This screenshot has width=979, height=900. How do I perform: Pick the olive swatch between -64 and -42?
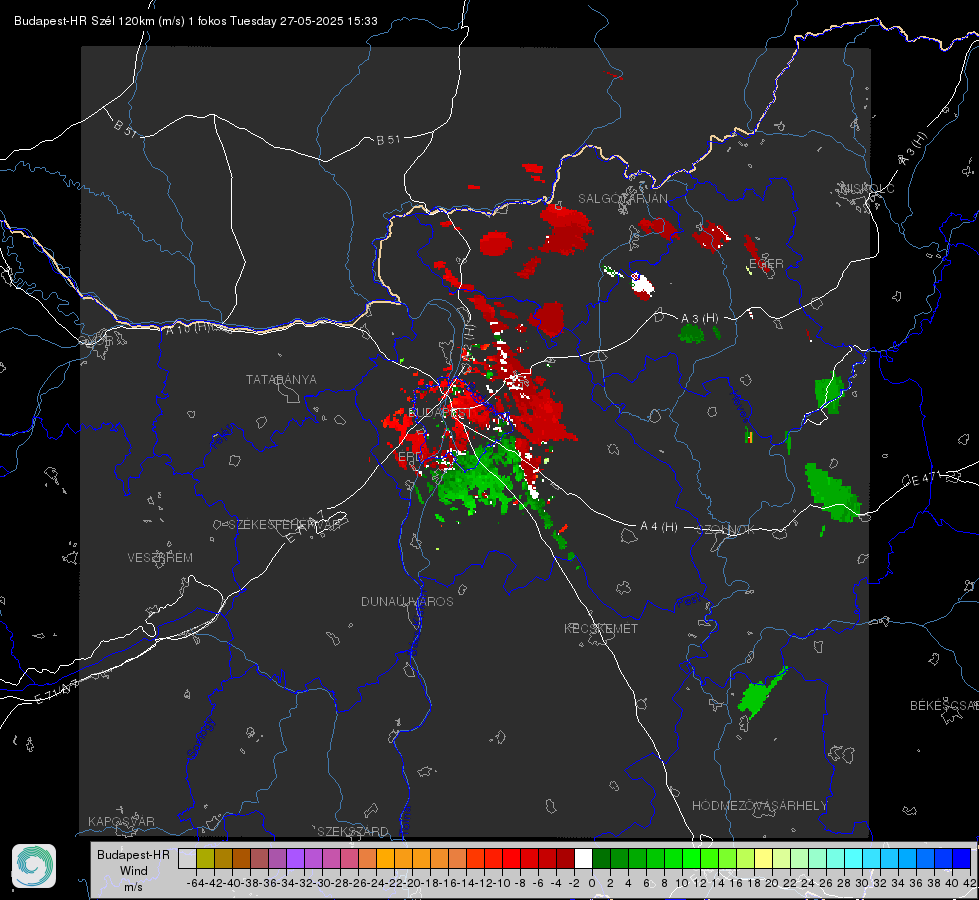[205, 858]
